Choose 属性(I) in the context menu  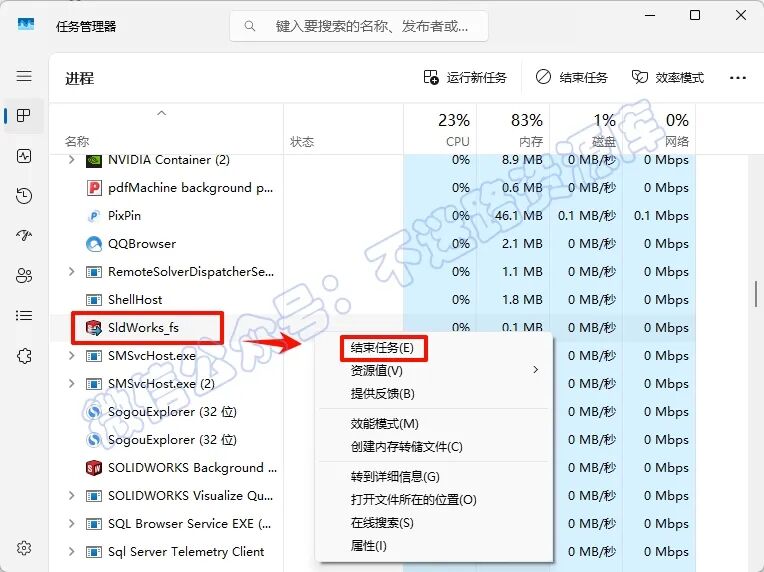368,546
